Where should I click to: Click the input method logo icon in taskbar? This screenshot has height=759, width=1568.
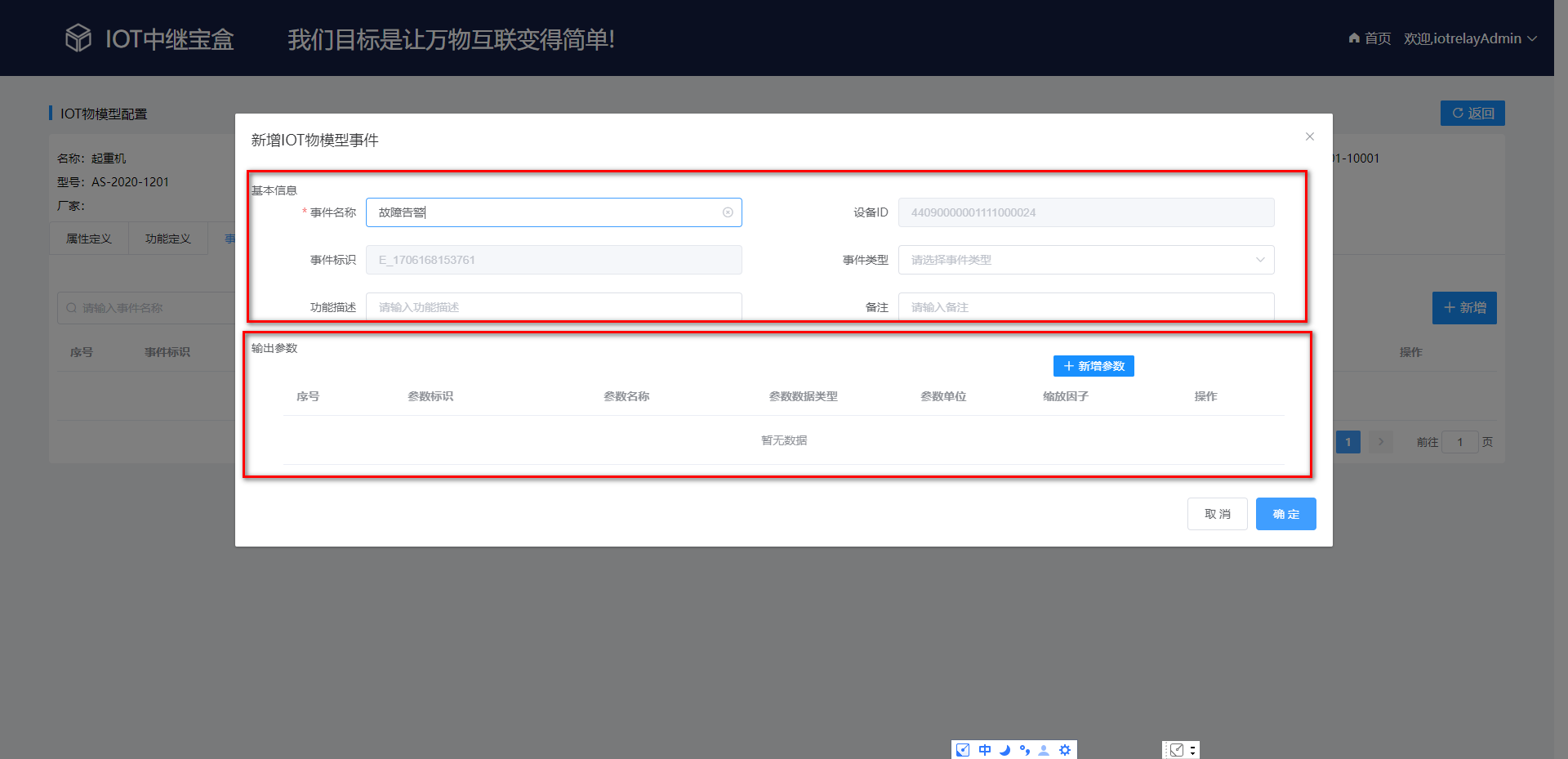coord(963,749)
